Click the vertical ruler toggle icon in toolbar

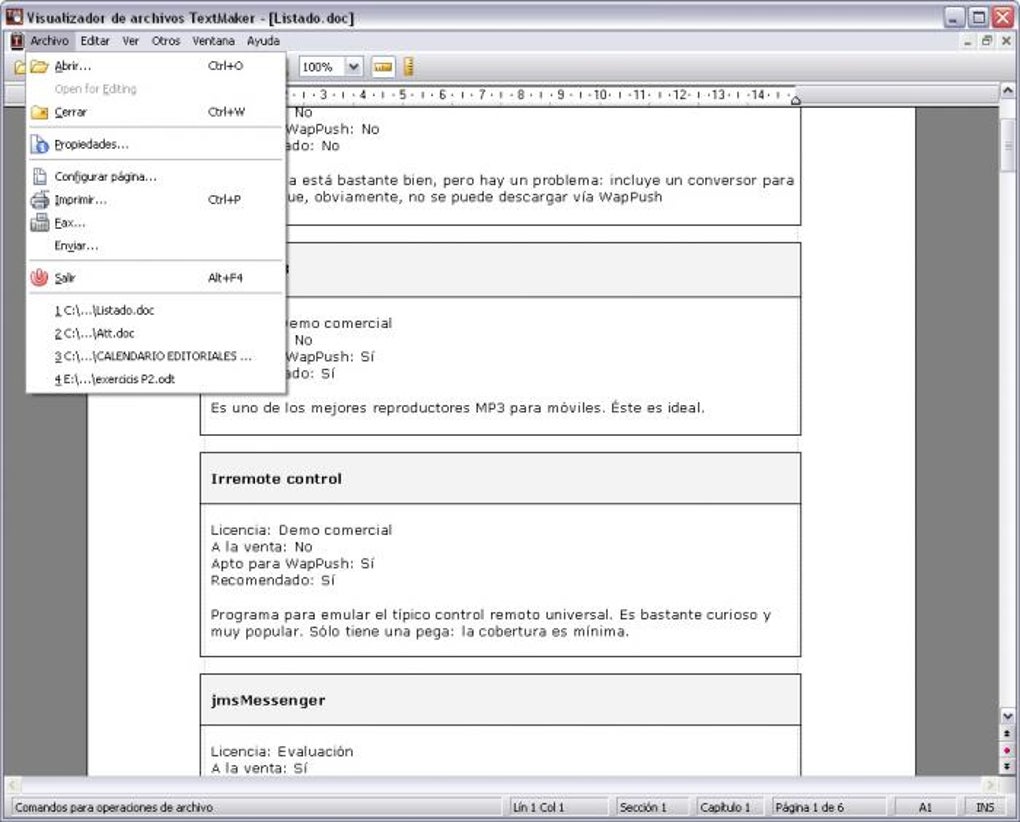[x=409, y=66]
